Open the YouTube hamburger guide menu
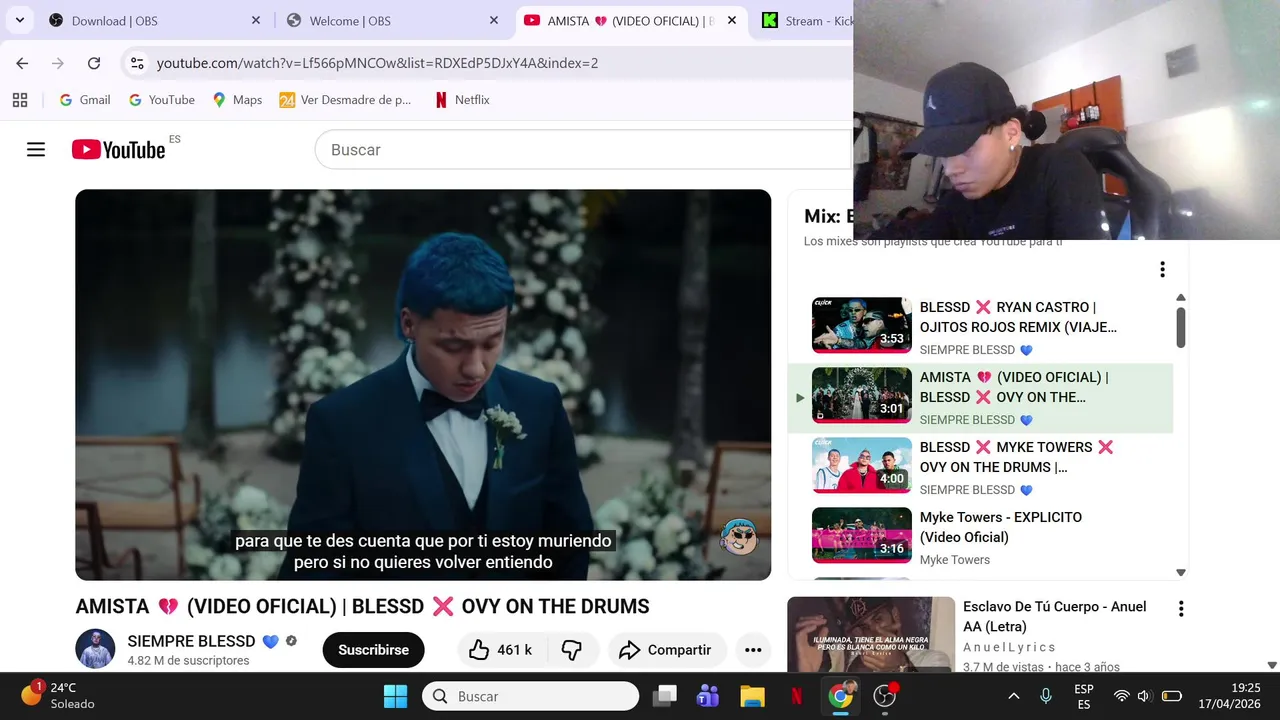Image resolution: width=1280 pixels, height=720 pixels. (36, 150)
